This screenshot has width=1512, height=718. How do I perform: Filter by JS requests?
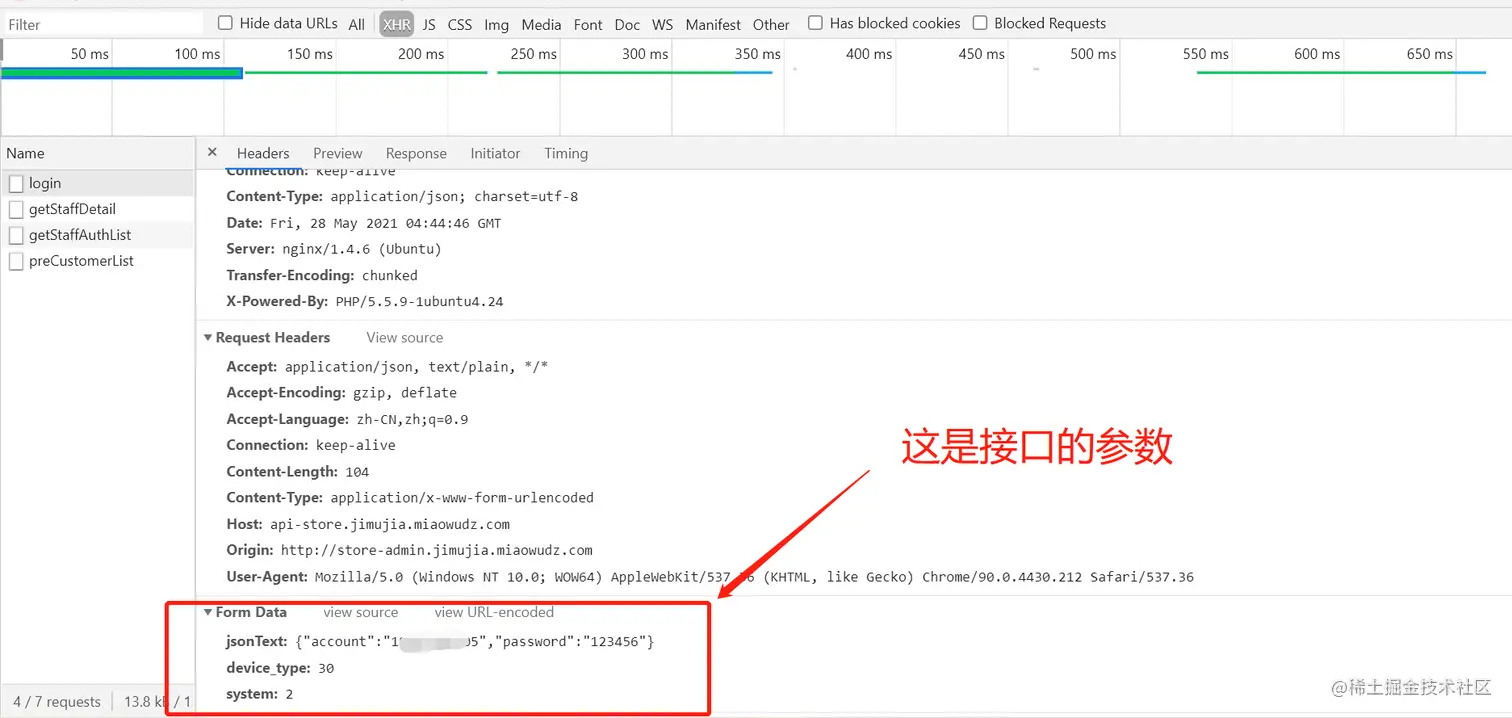pyautogui.click(x=429, y=24)
